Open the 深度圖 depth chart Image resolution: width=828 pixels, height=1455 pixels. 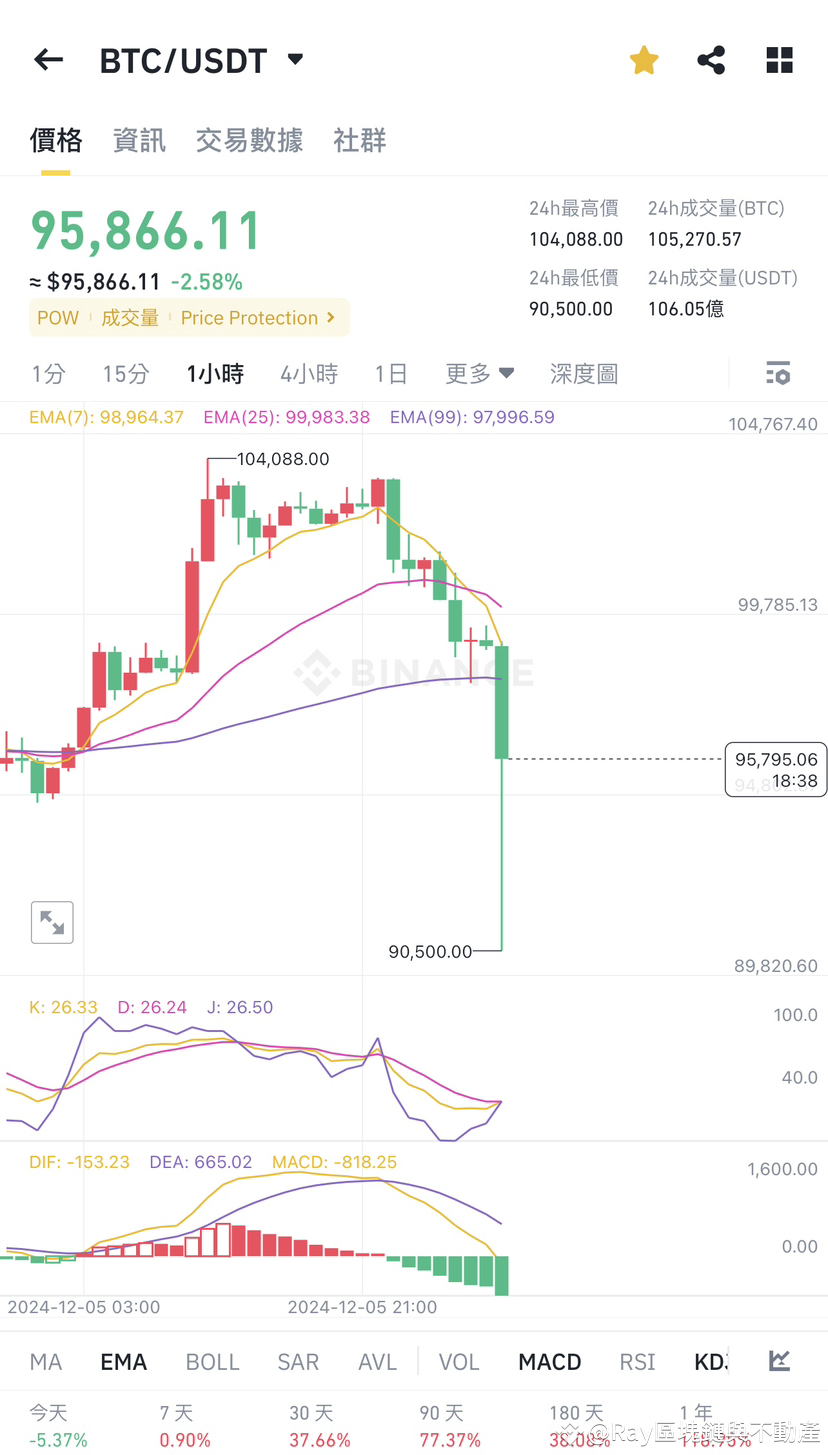[583, 373]
